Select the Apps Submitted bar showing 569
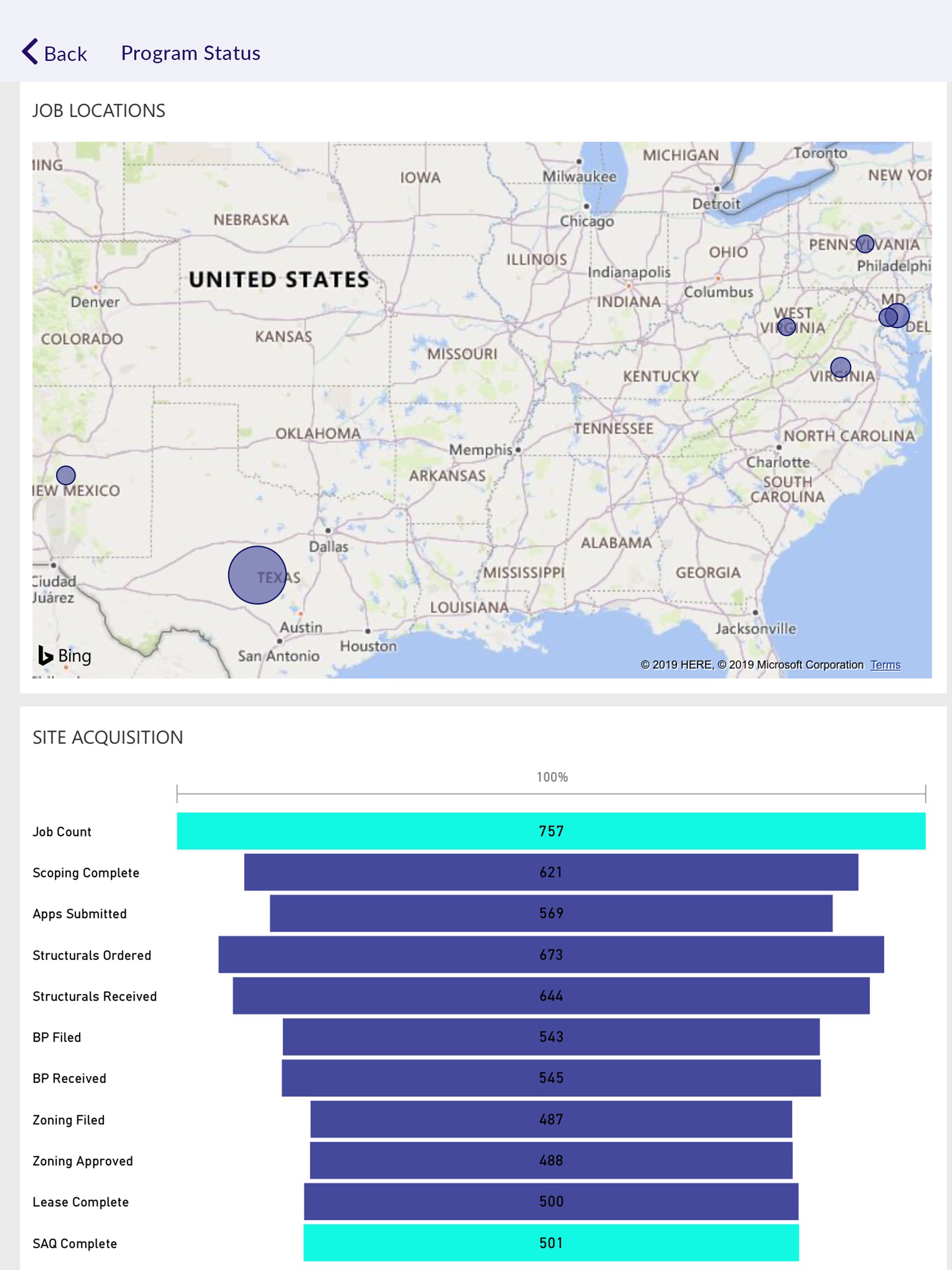Image resolution: width=952 pixels, height=1270 pixels. (x=551, y=913)
